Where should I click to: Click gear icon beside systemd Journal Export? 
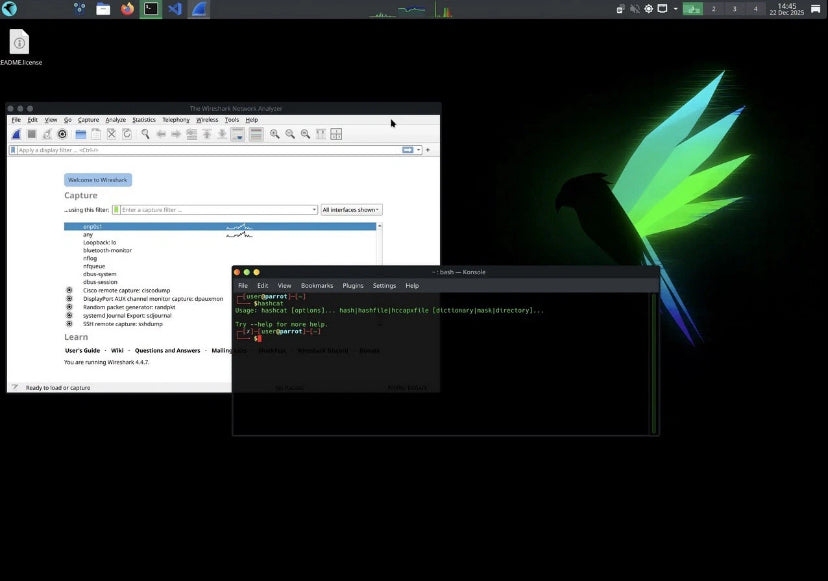[x=69, y=315]
